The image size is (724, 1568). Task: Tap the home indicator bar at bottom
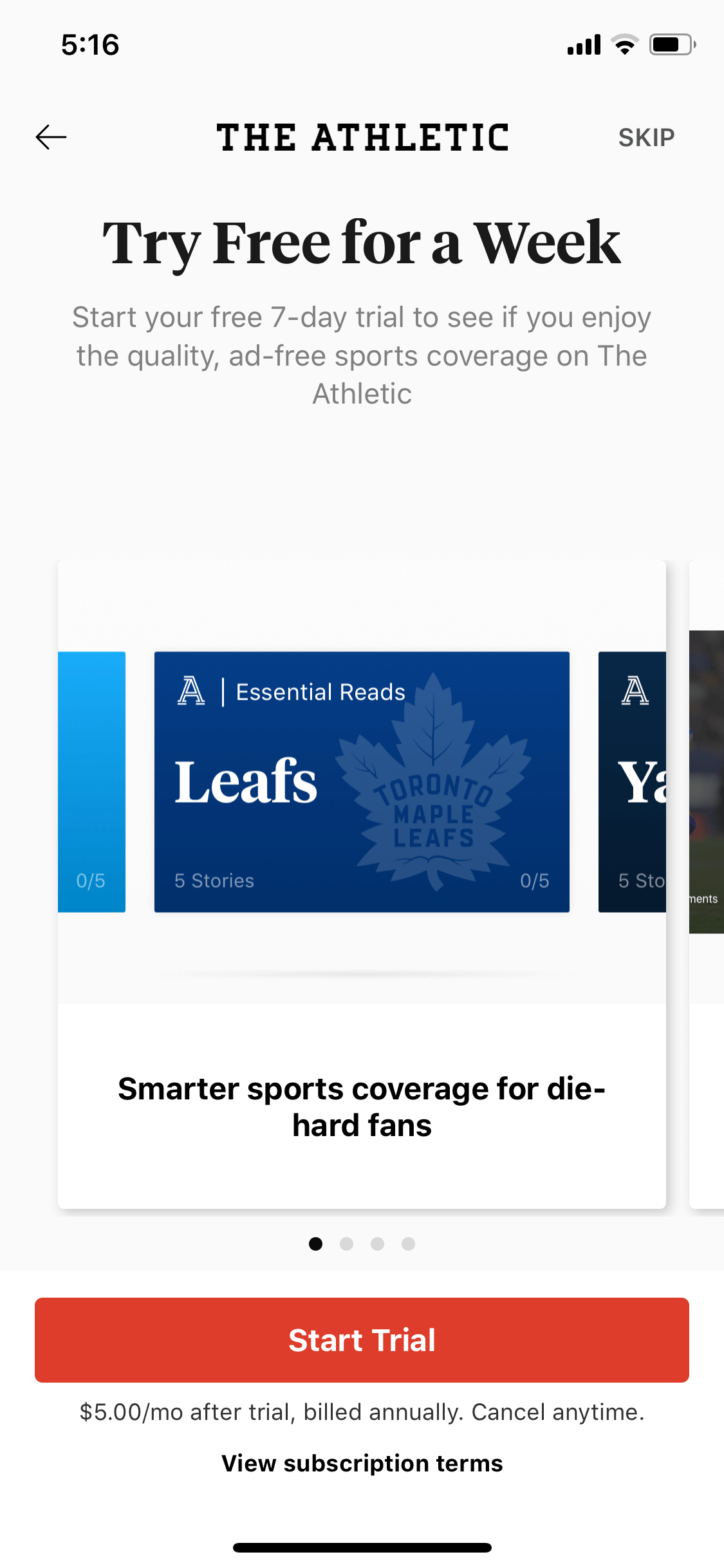[362, 1547]
